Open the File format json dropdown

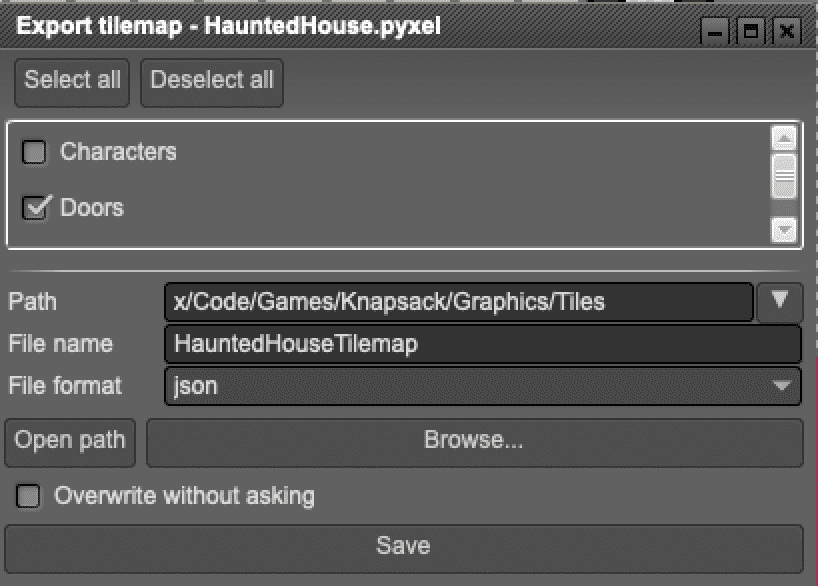point(482,386)
